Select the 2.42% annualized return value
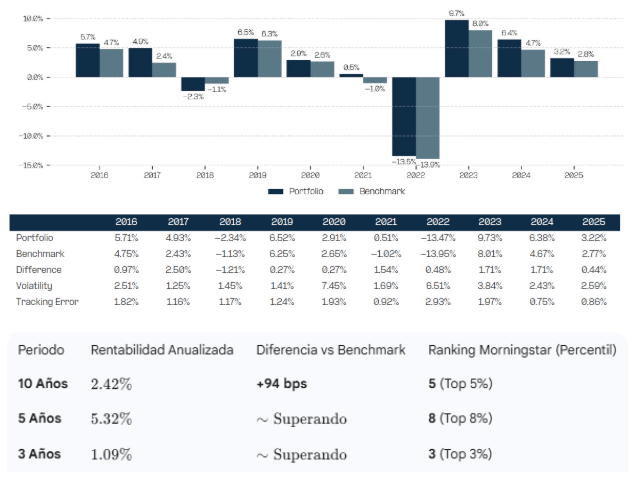Viewport: 633px width, 480px height. pyautogui.click(x=111, y=384)
